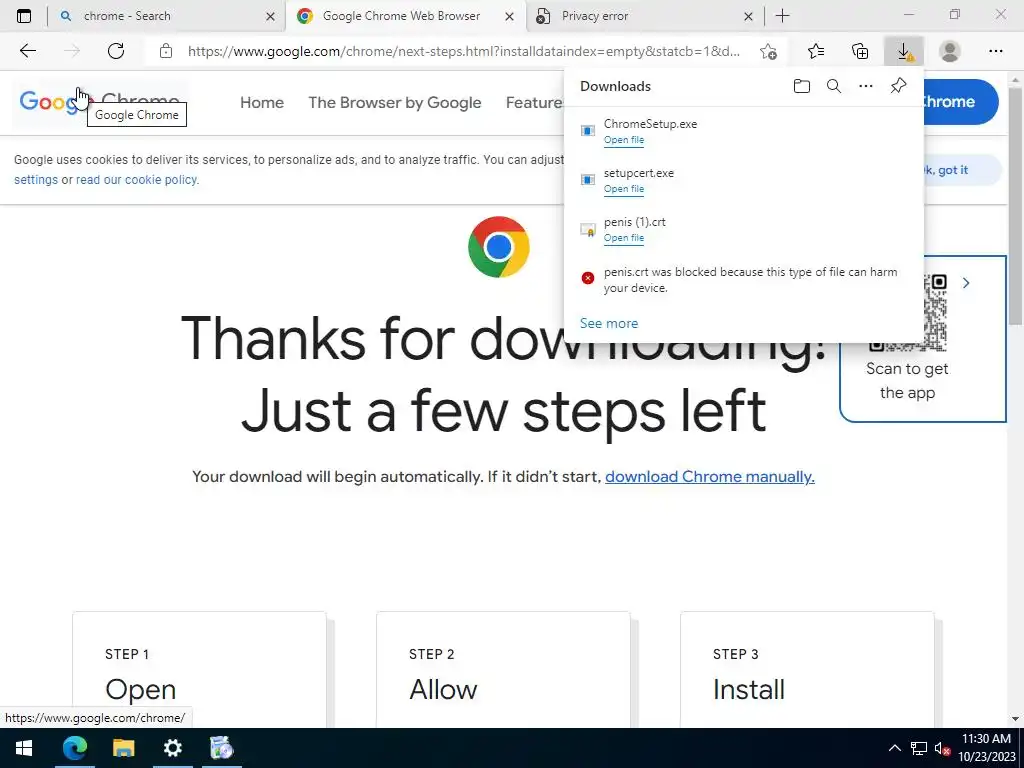Go back to previous page

(27, 51)
